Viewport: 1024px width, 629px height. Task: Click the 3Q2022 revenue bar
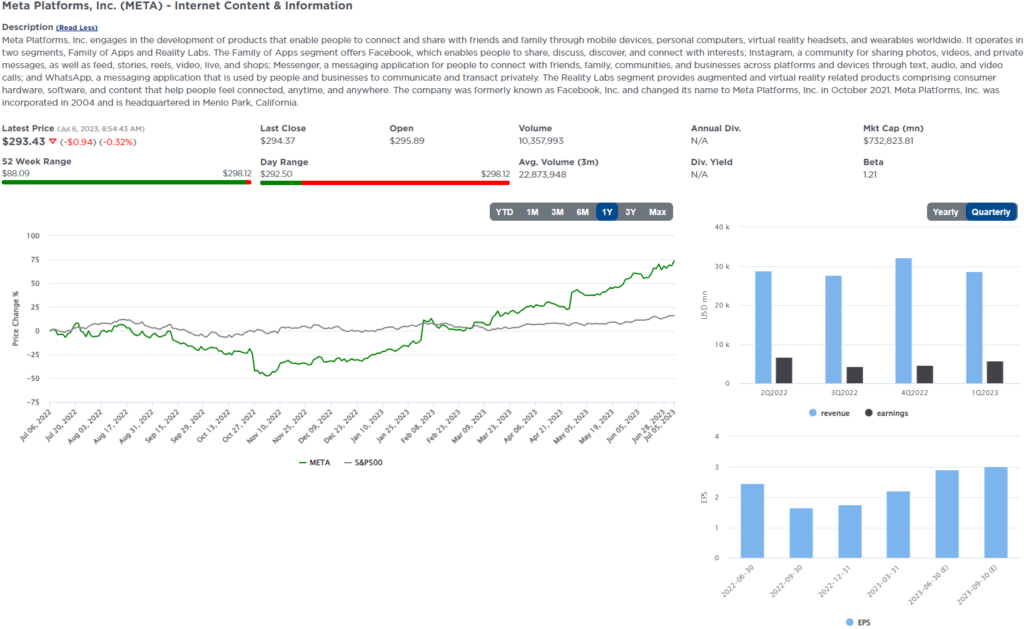point(833,329)
